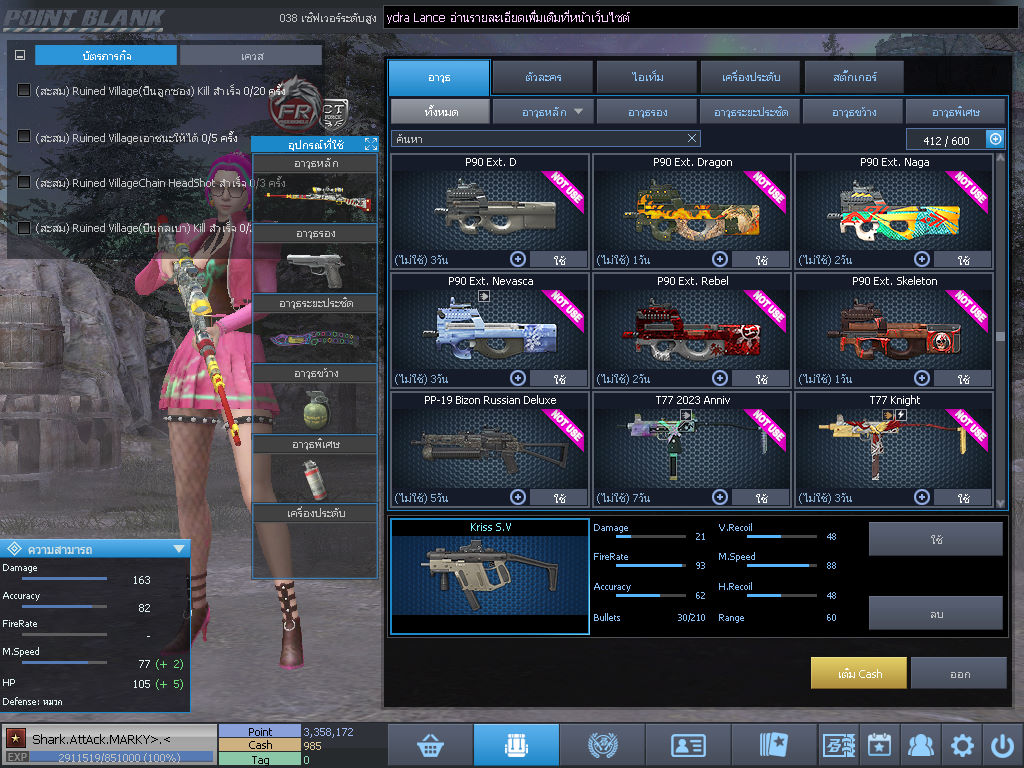This screenshot has width=1024, height=768.
Task: Select the quest tab
Action: click(251, 56)
